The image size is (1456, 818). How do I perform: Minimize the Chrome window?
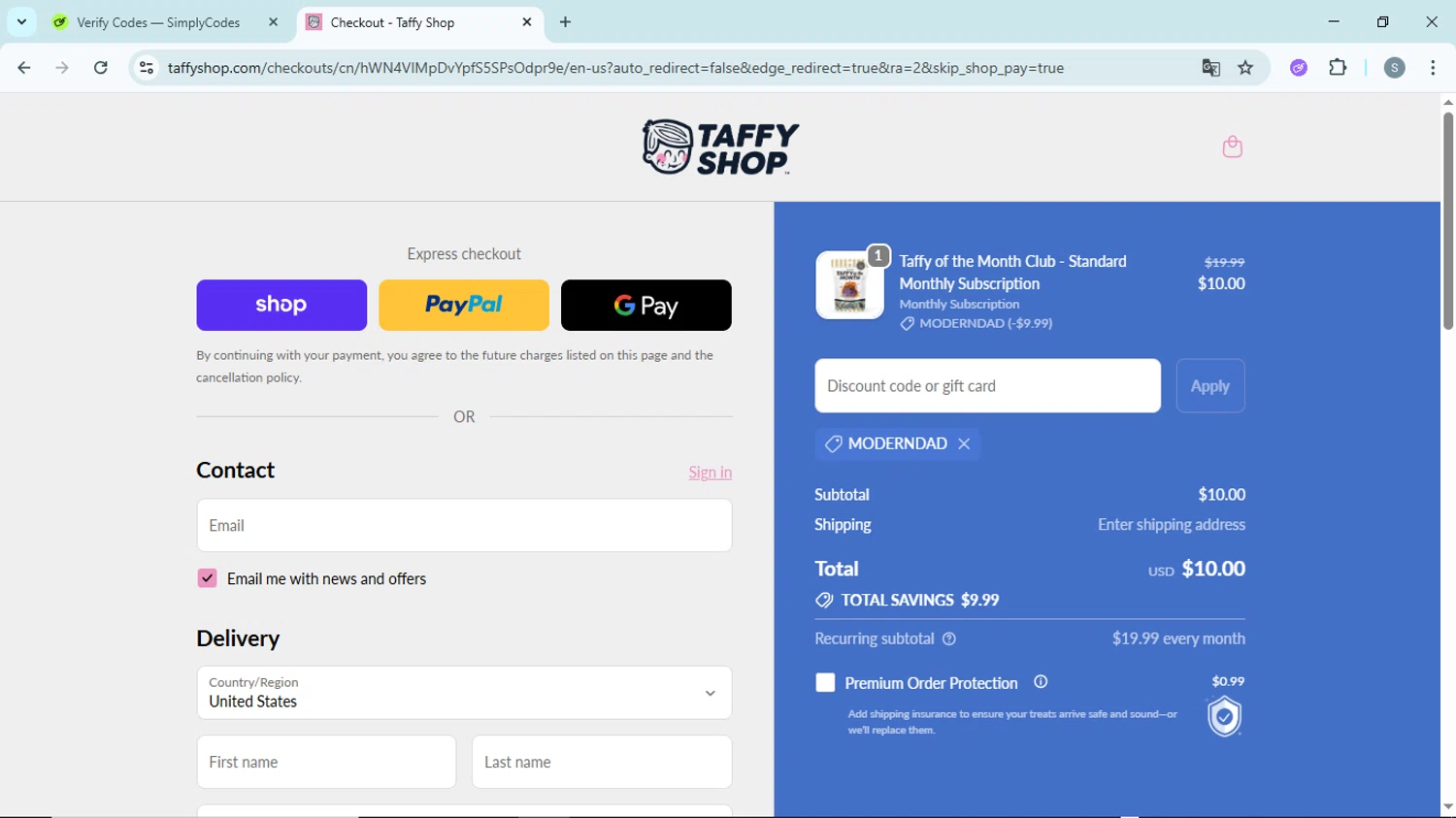[x=1334, y=21]
